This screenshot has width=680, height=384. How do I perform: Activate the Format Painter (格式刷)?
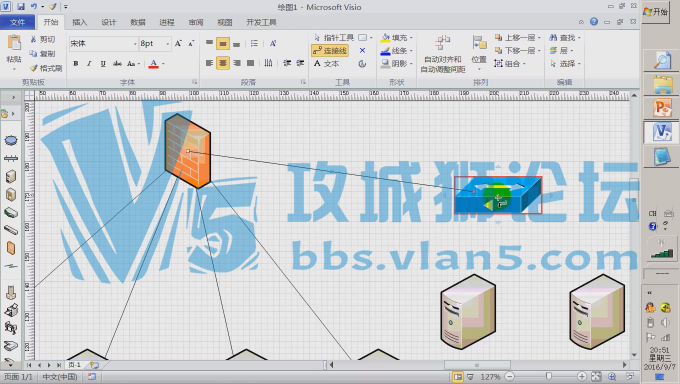[46, 68]
